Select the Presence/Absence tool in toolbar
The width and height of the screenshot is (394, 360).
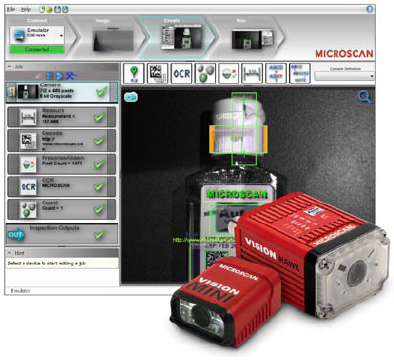point(229,73)
